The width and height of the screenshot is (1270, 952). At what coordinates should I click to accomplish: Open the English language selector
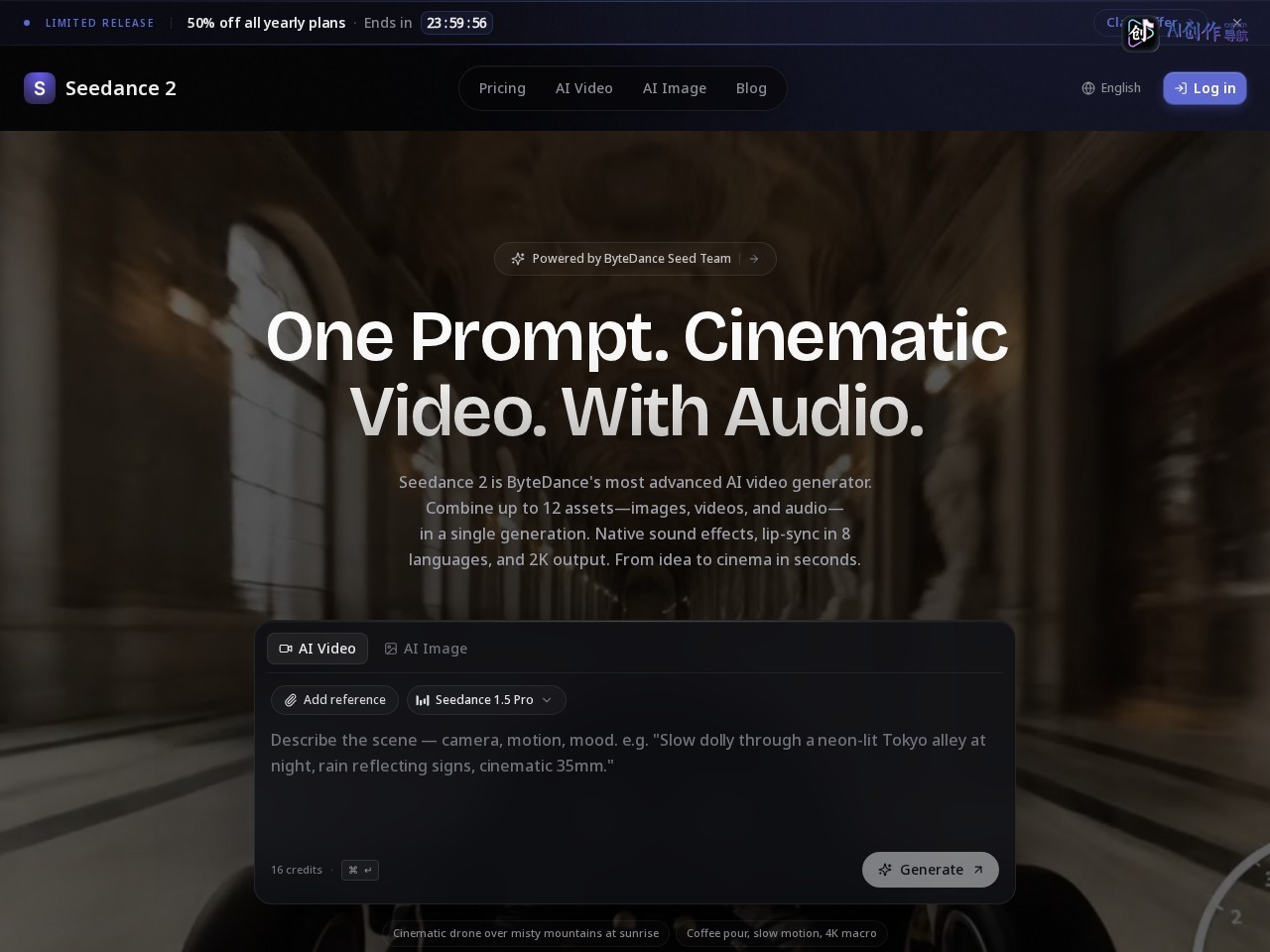(1111, 88)
